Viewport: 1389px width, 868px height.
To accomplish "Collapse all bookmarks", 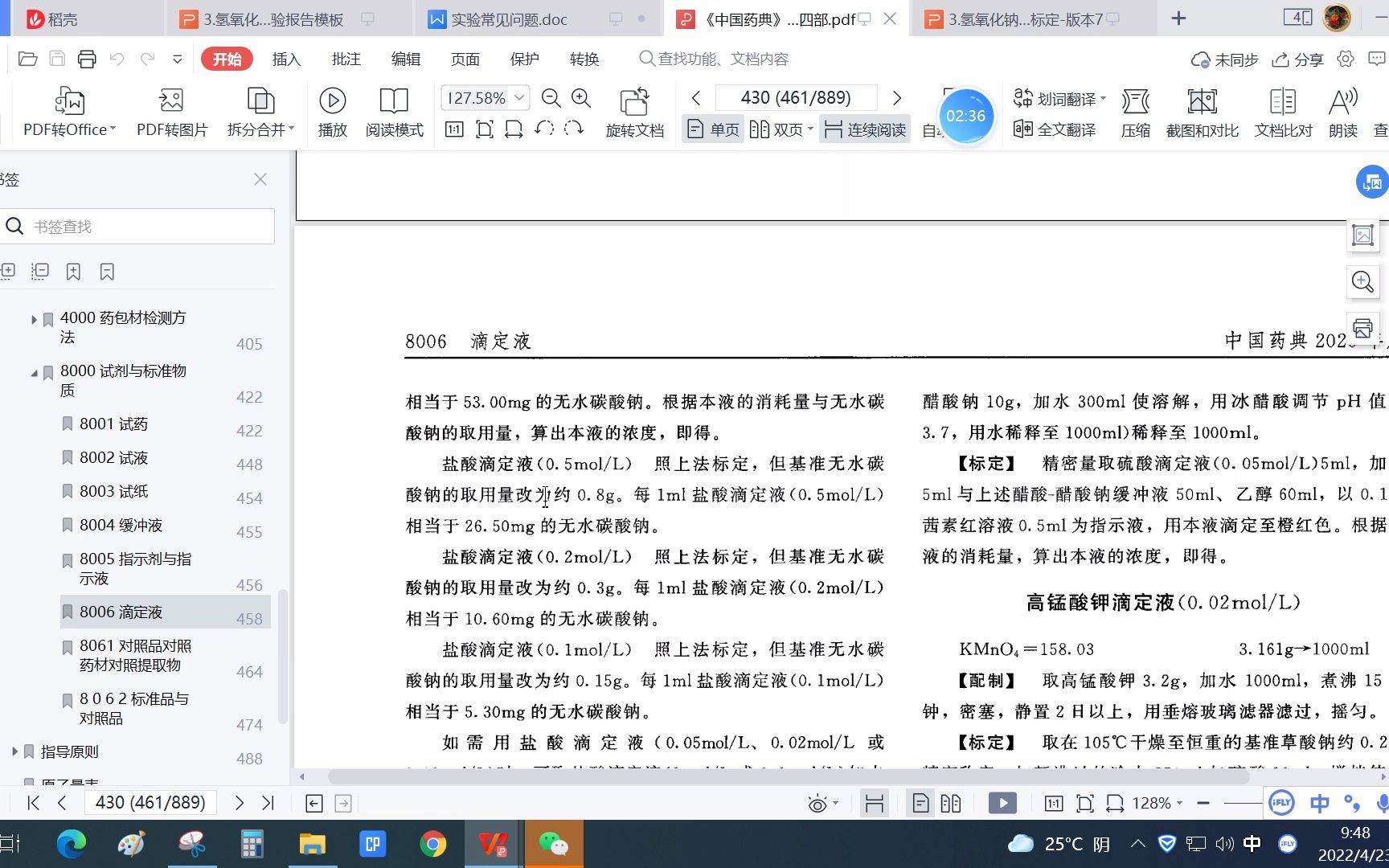I will tap(39, 272).
